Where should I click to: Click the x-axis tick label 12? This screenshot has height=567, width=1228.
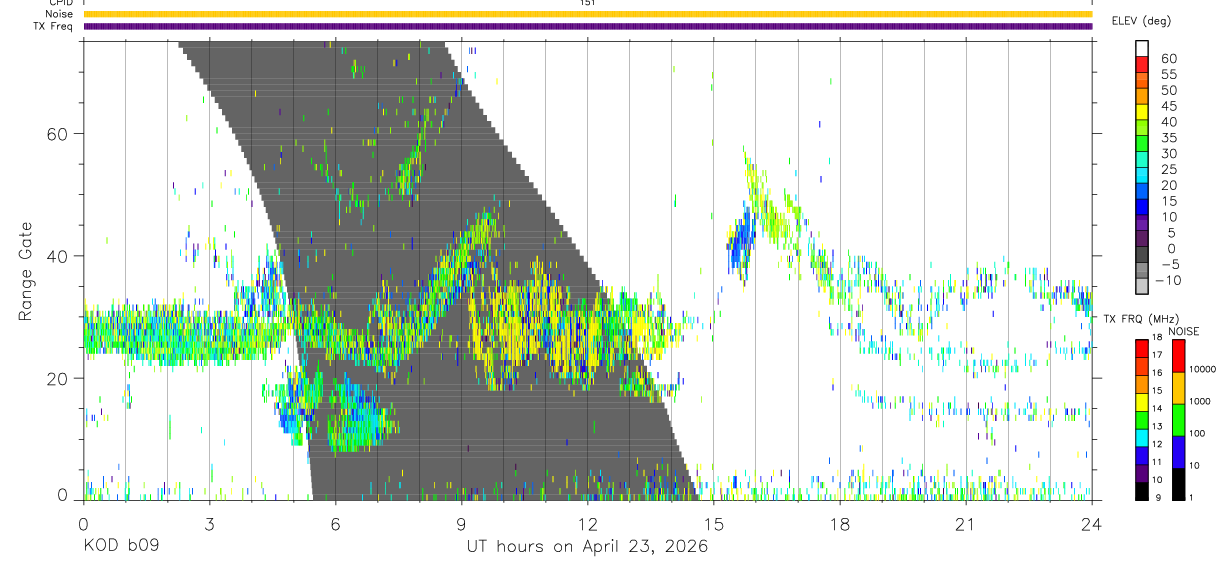(587, 524)
